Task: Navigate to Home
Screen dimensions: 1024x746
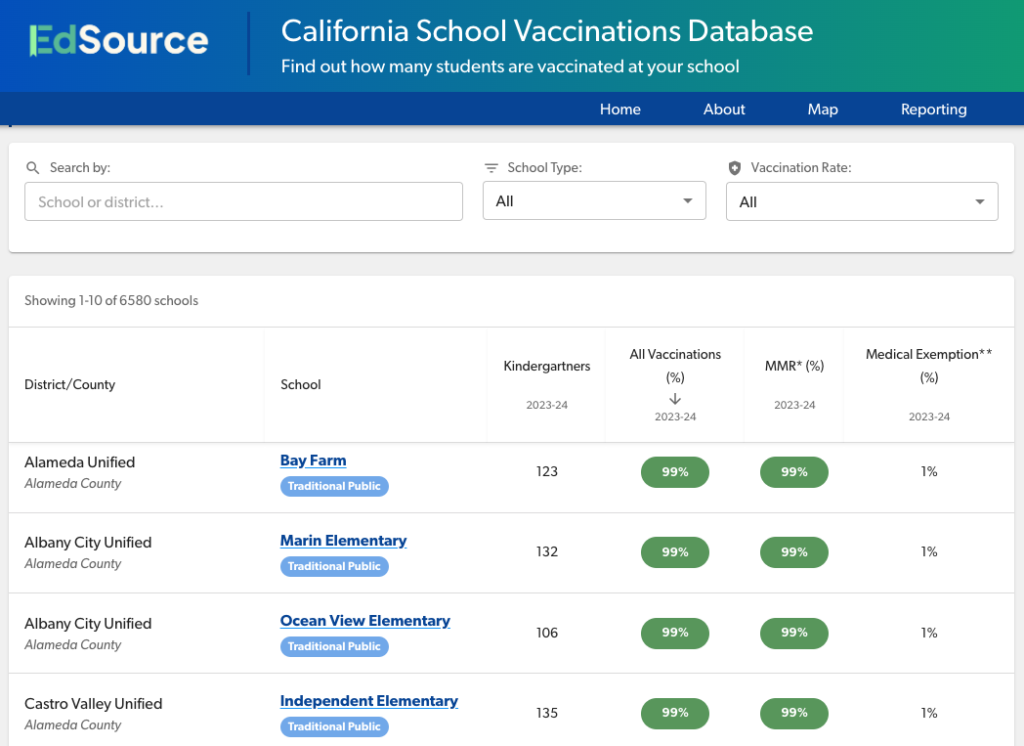Action: [x=620, y=109]
